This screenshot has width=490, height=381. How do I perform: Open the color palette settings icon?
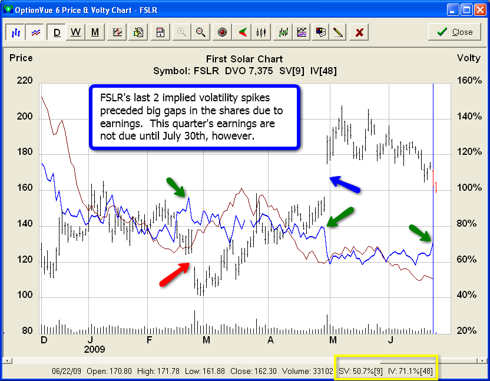pos(321,32)
